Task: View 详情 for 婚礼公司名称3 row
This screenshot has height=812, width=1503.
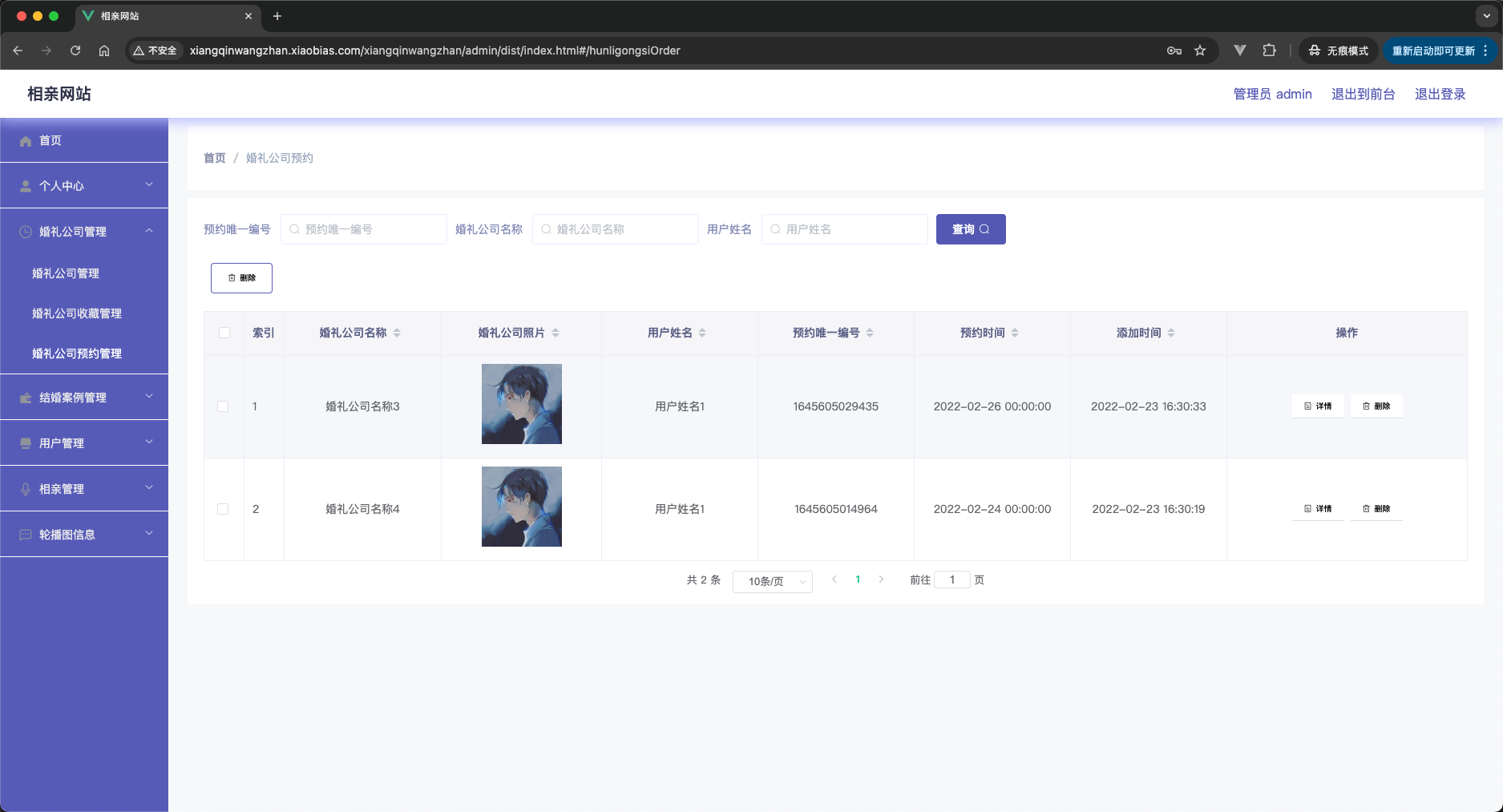Action: tap(1318, 406)
